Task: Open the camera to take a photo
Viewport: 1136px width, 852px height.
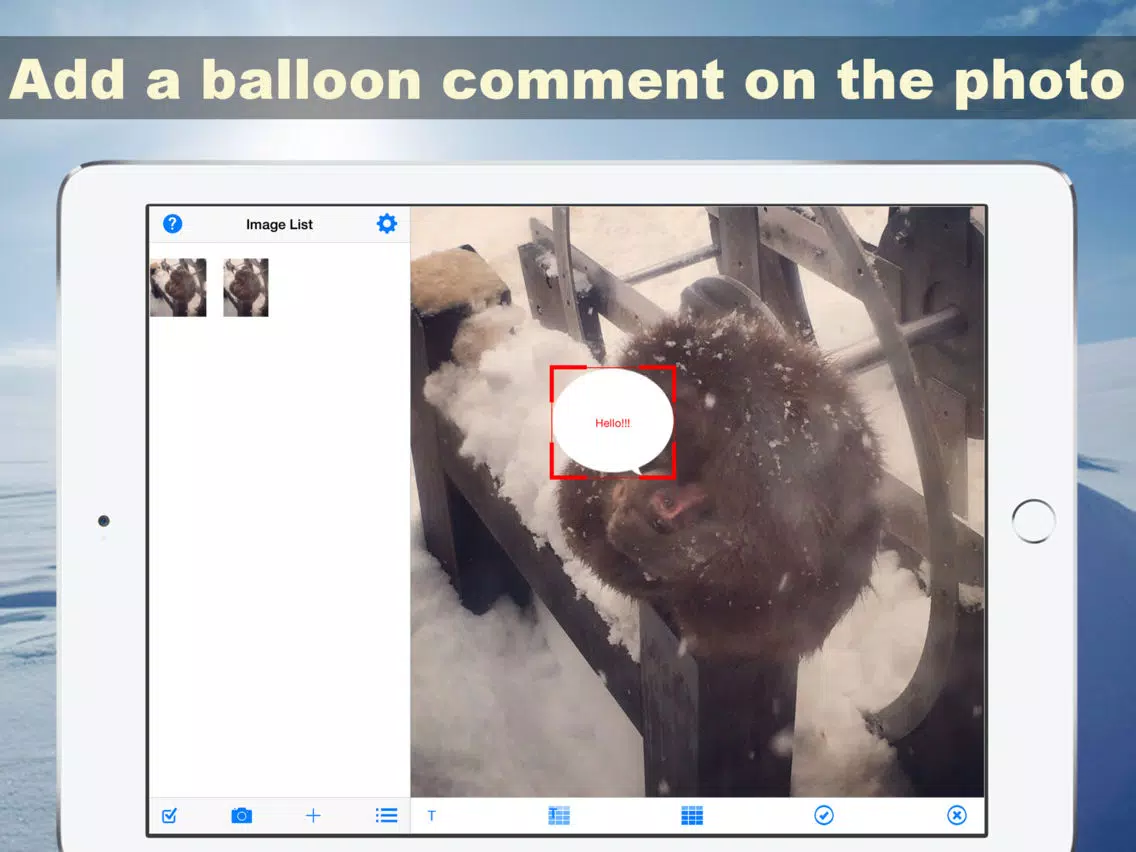Action: coord(241,816)
